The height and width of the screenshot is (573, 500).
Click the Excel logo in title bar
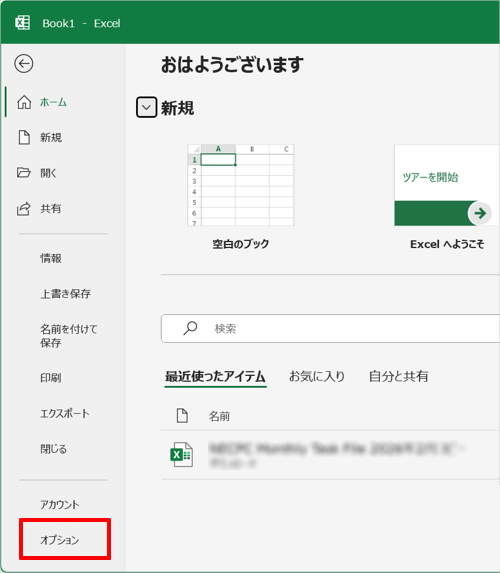[23, 23]
